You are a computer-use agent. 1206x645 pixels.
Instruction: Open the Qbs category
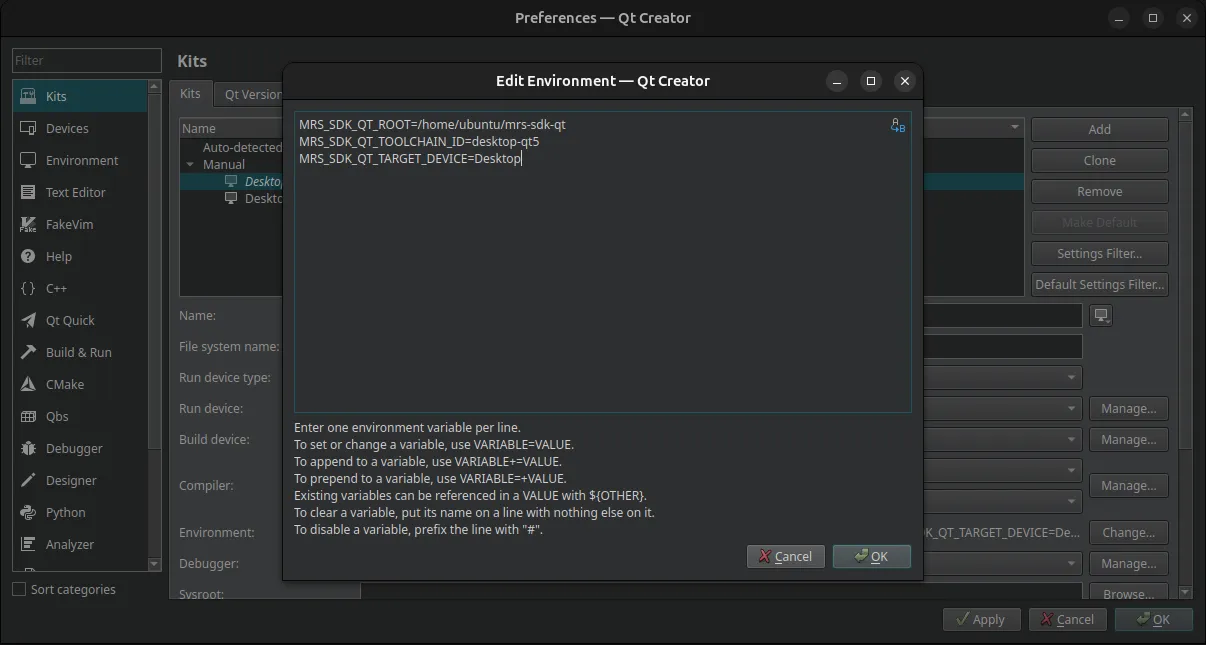(80, 416)
